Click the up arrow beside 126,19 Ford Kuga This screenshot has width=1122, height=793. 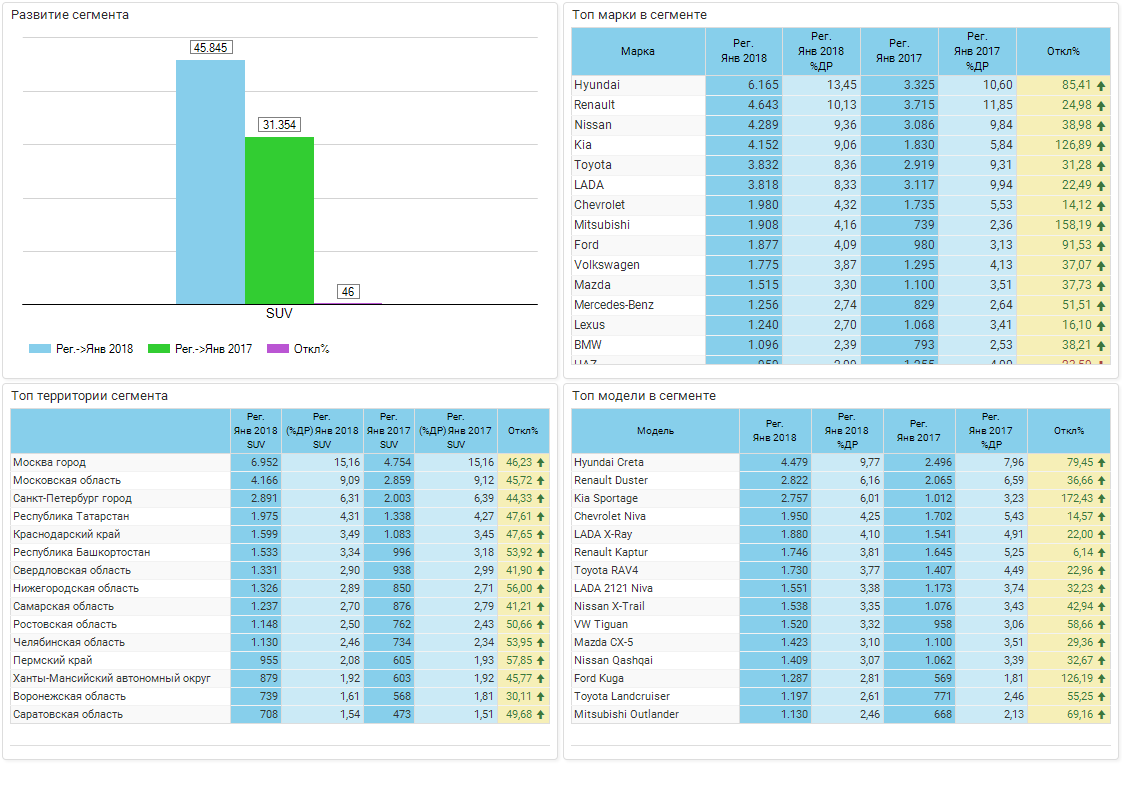pos(1101,678)
